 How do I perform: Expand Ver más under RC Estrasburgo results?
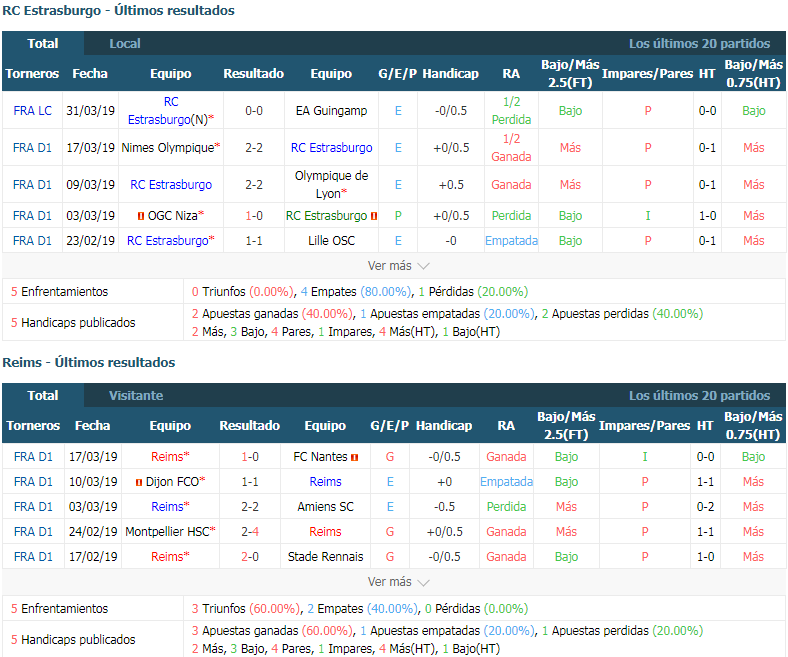click(398, 266)
